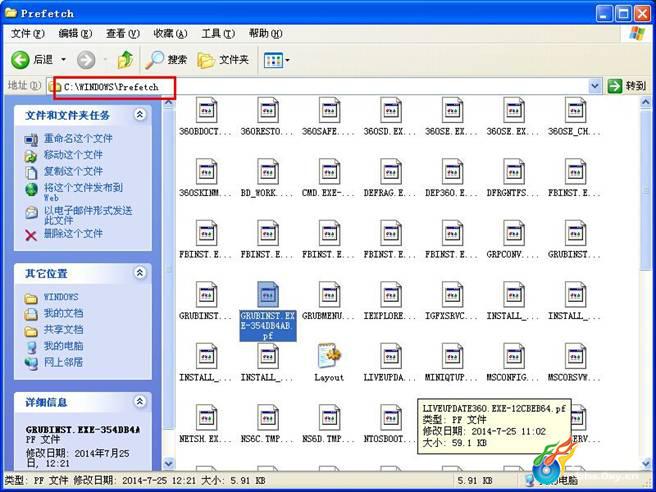
Task: Click the address bar path field
Action: [324, 87]
